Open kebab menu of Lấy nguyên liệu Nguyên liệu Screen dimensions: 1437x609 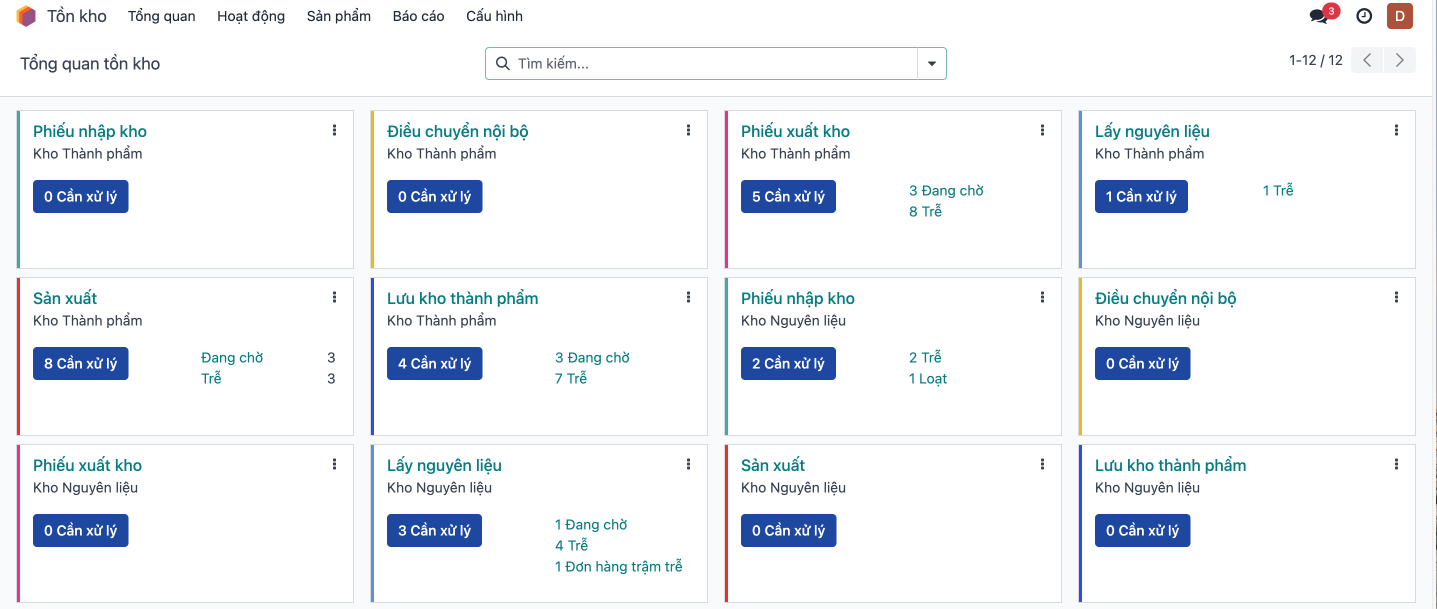[688, 465]
